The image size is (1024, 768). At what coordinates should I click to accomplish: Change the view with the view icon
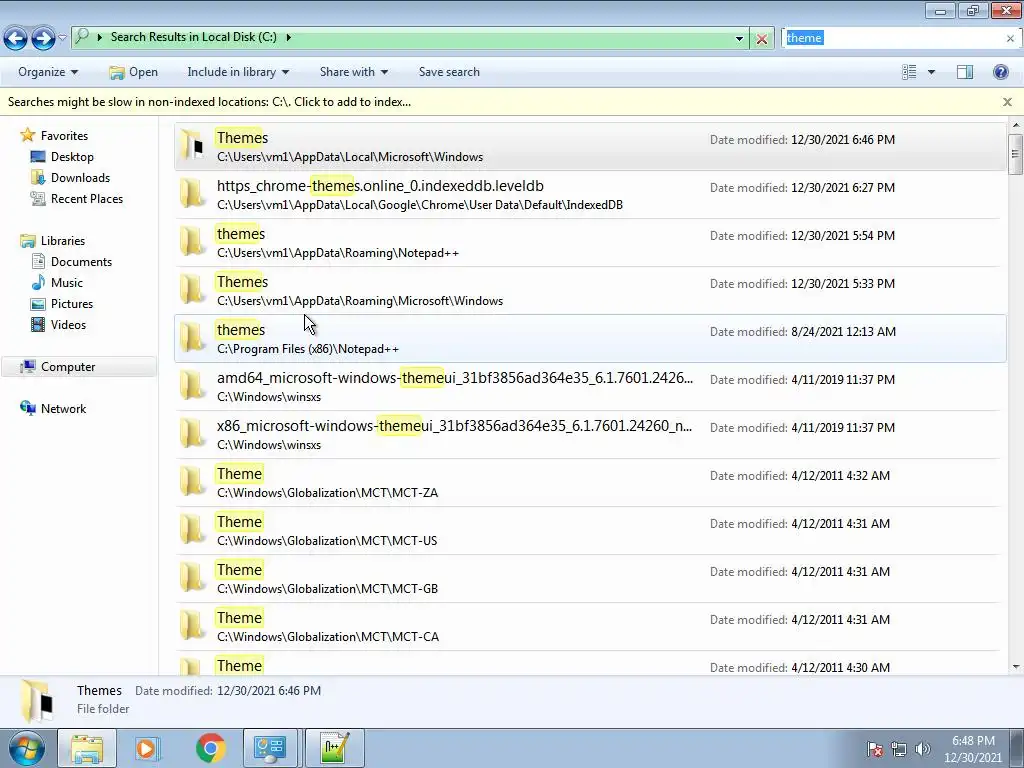909,72
